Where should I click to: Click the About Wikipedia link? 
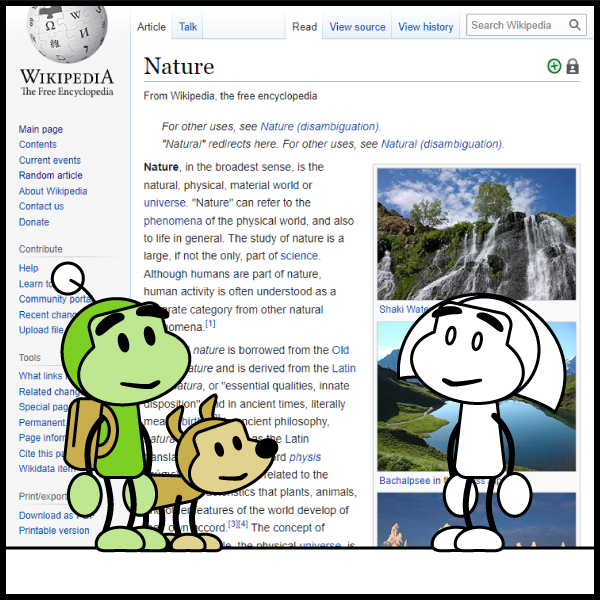pyautogui.click(x=52, y=191)
